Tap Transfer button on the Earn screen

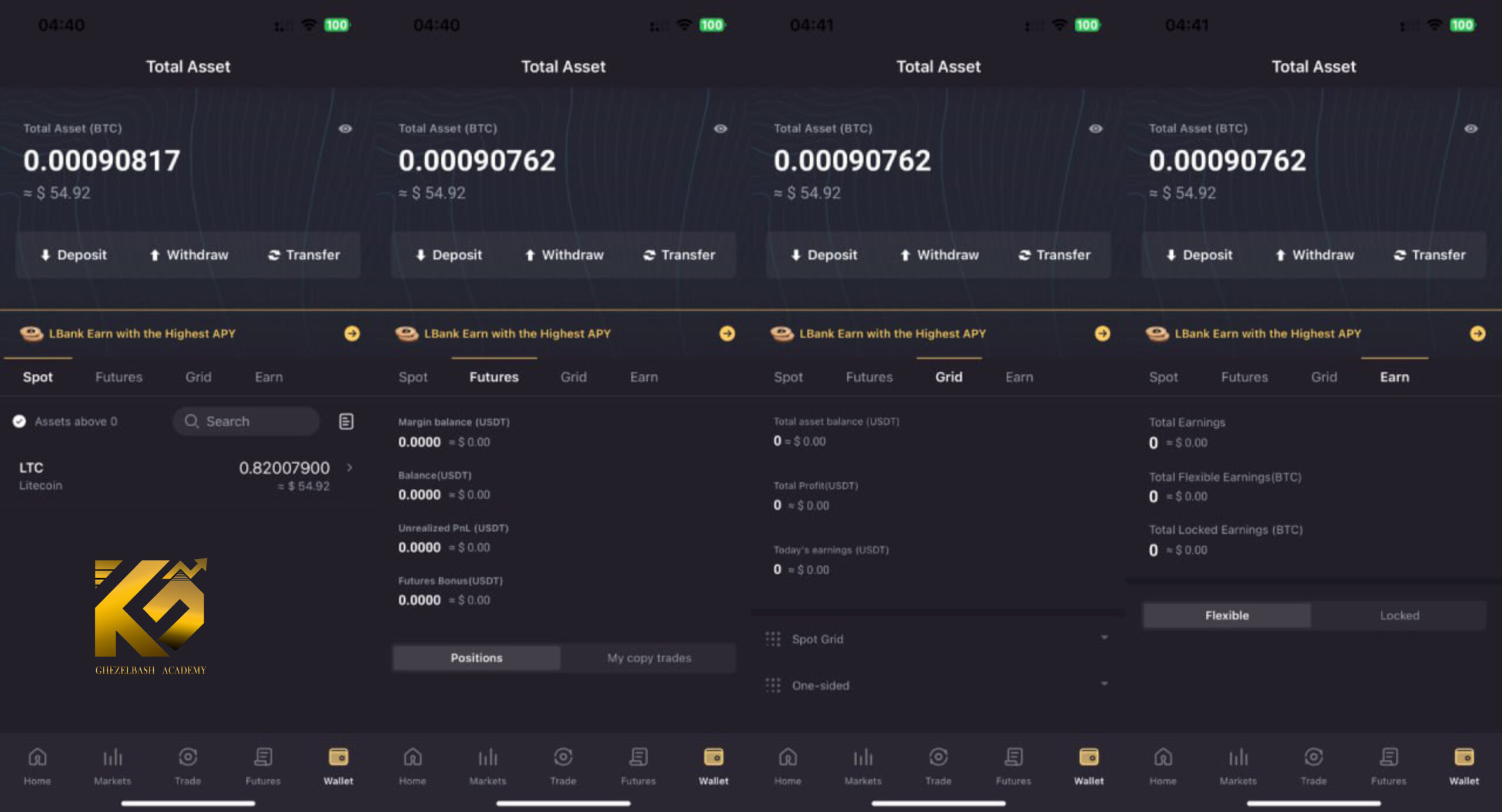1430,255
